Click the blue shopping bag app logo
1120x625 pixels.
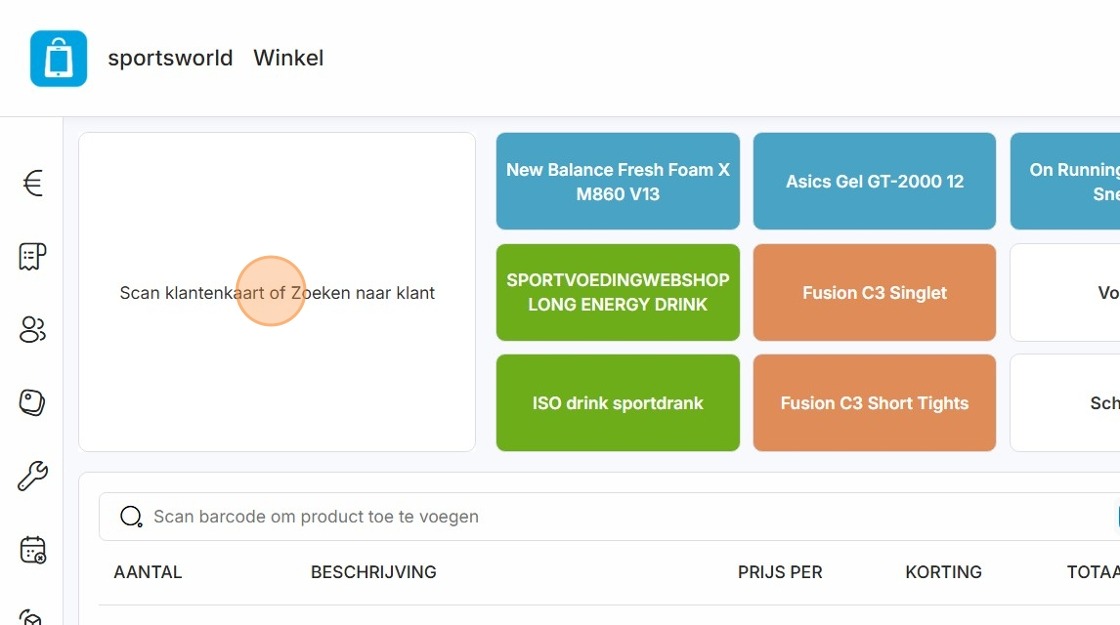click(59, 58)
